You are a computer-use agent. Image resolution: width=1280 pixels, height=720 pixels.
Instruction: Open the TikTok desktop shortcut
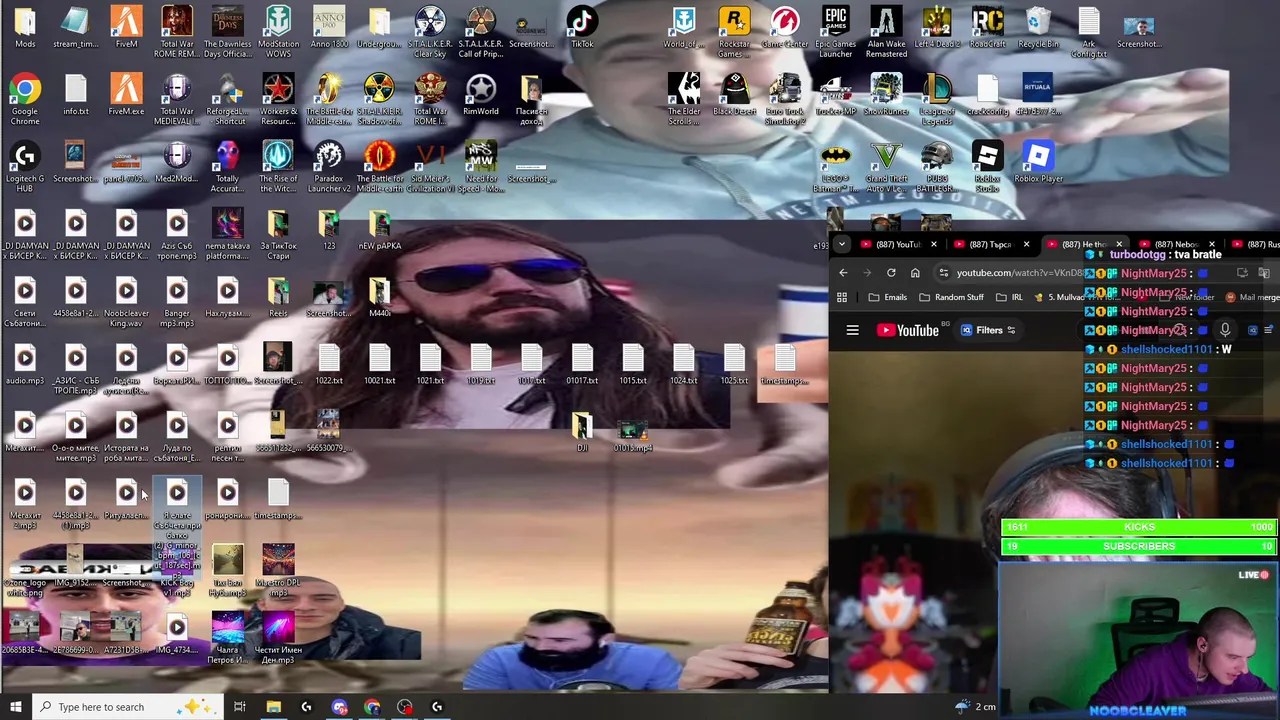582,28
